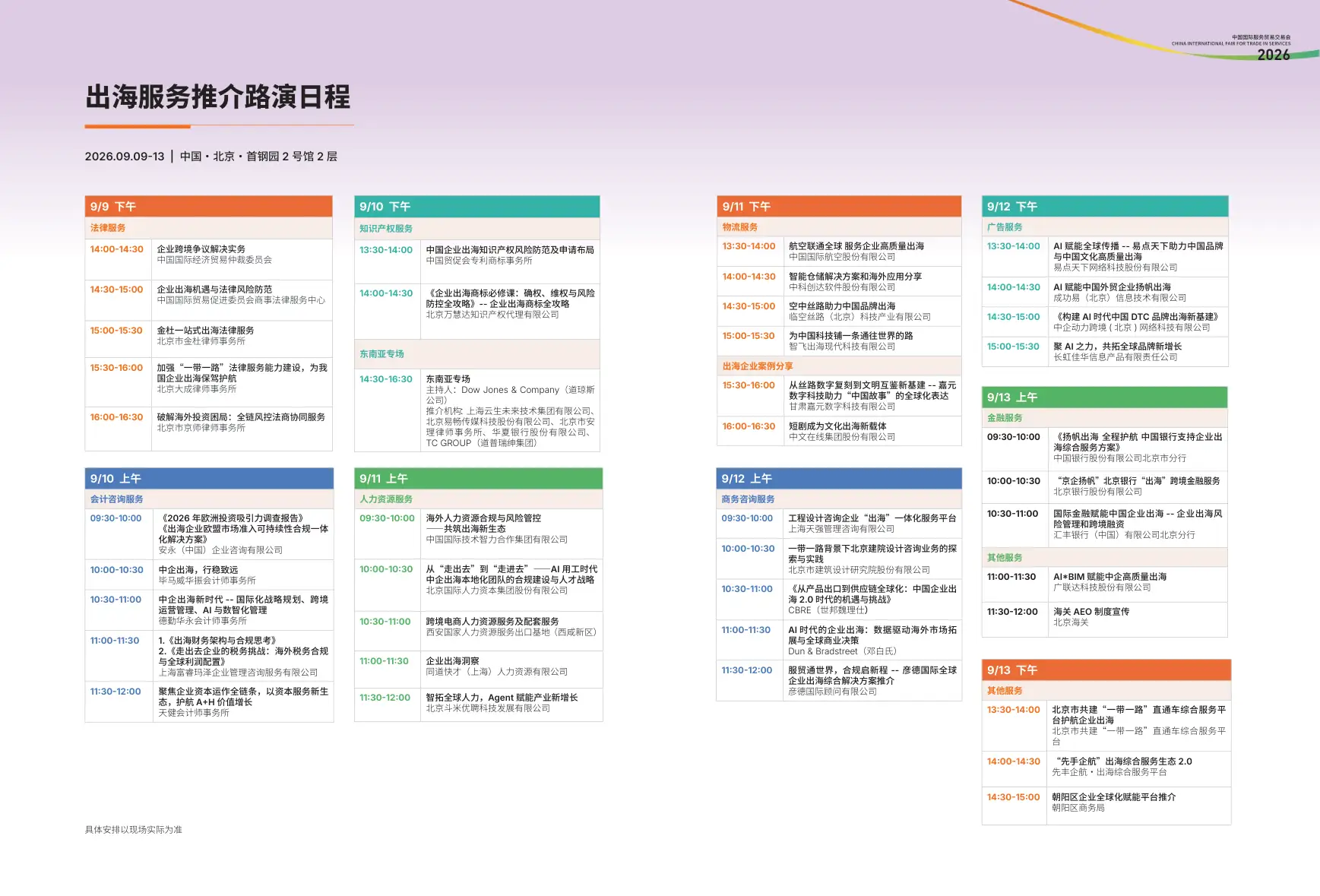Click the 商务咨询服务 category label
This screenshot has width=1320, height=896.
click(x=748, y=499)
